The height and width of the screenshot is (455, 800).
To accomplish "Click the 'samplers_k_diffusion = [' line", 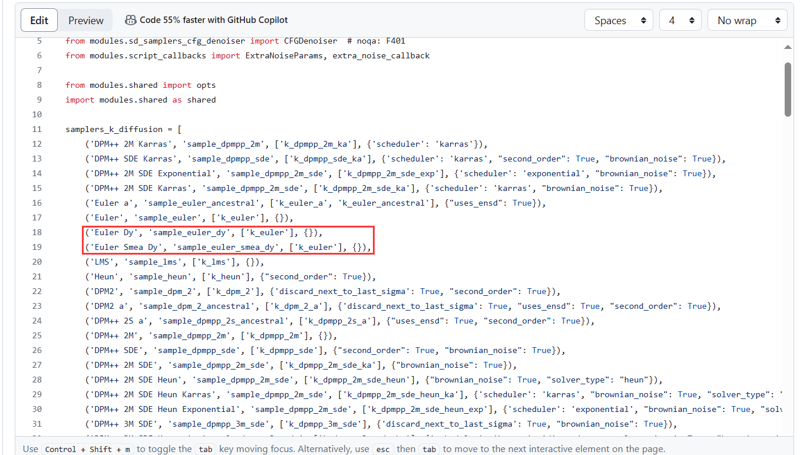I will [x=123, y=130].
